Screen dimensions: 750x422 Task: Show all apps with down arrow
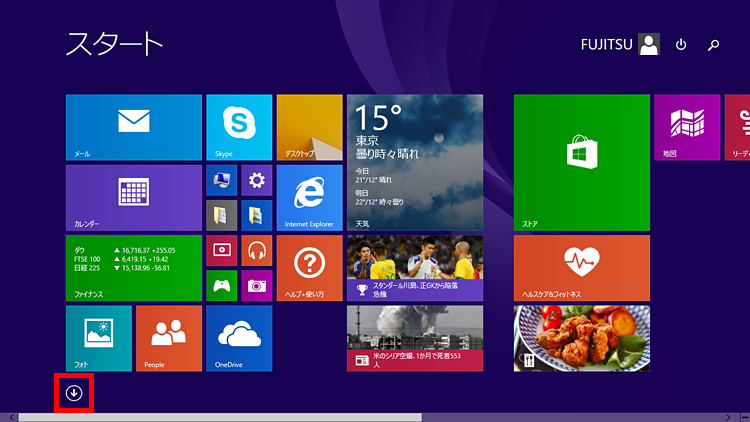coord(74,393)
